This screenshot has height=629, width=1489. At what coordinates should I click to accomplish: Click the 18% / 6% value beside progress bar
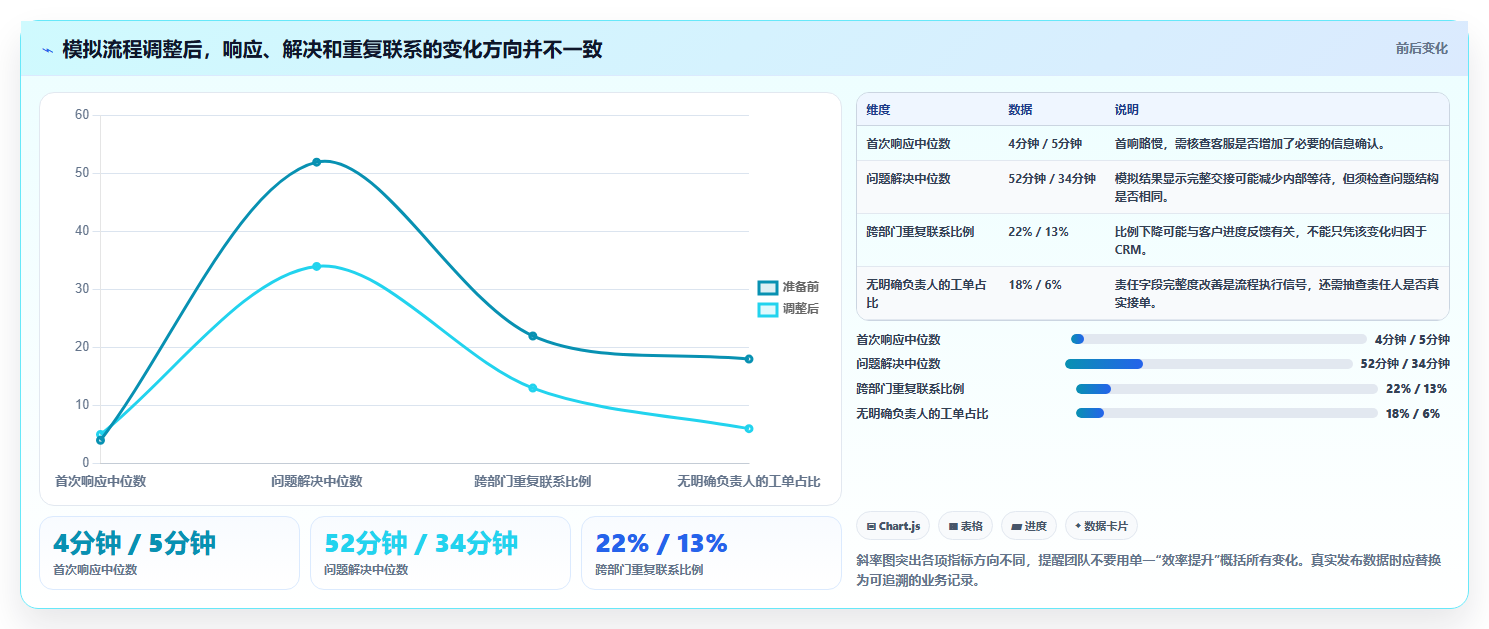tap(1413, 413)
